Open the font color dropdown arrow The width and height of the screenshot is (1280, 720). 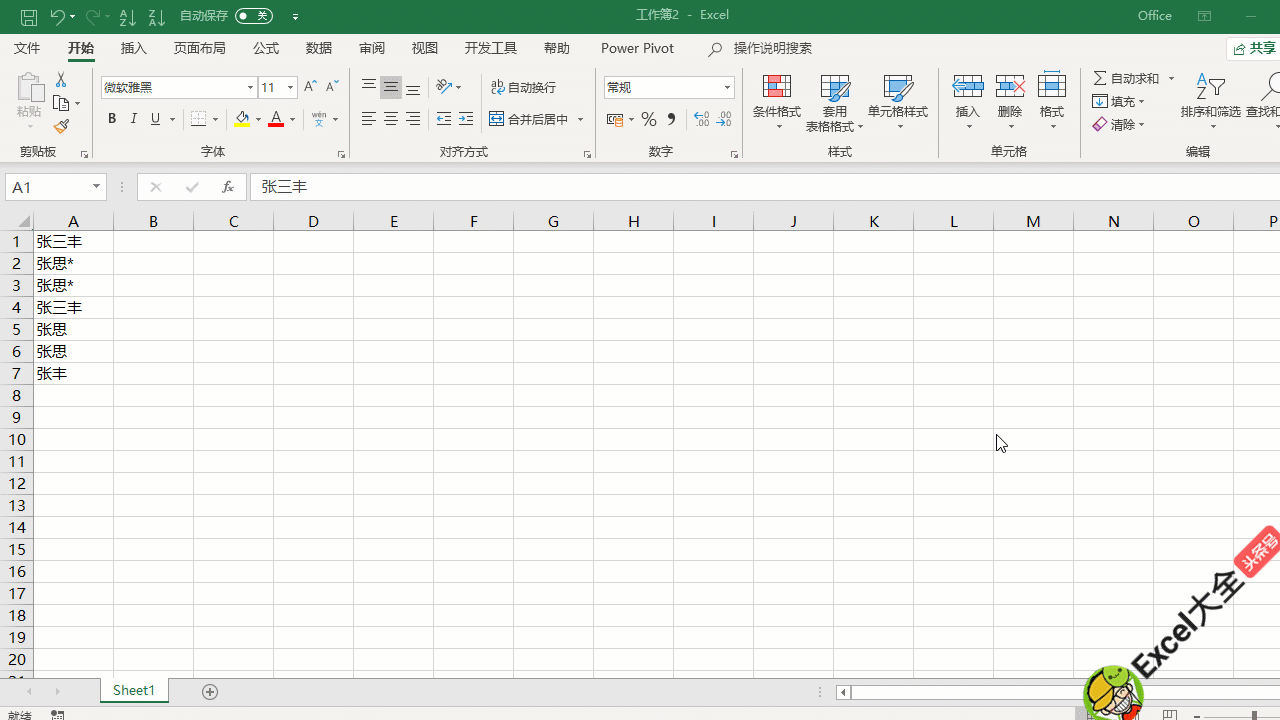click(292, 120)
